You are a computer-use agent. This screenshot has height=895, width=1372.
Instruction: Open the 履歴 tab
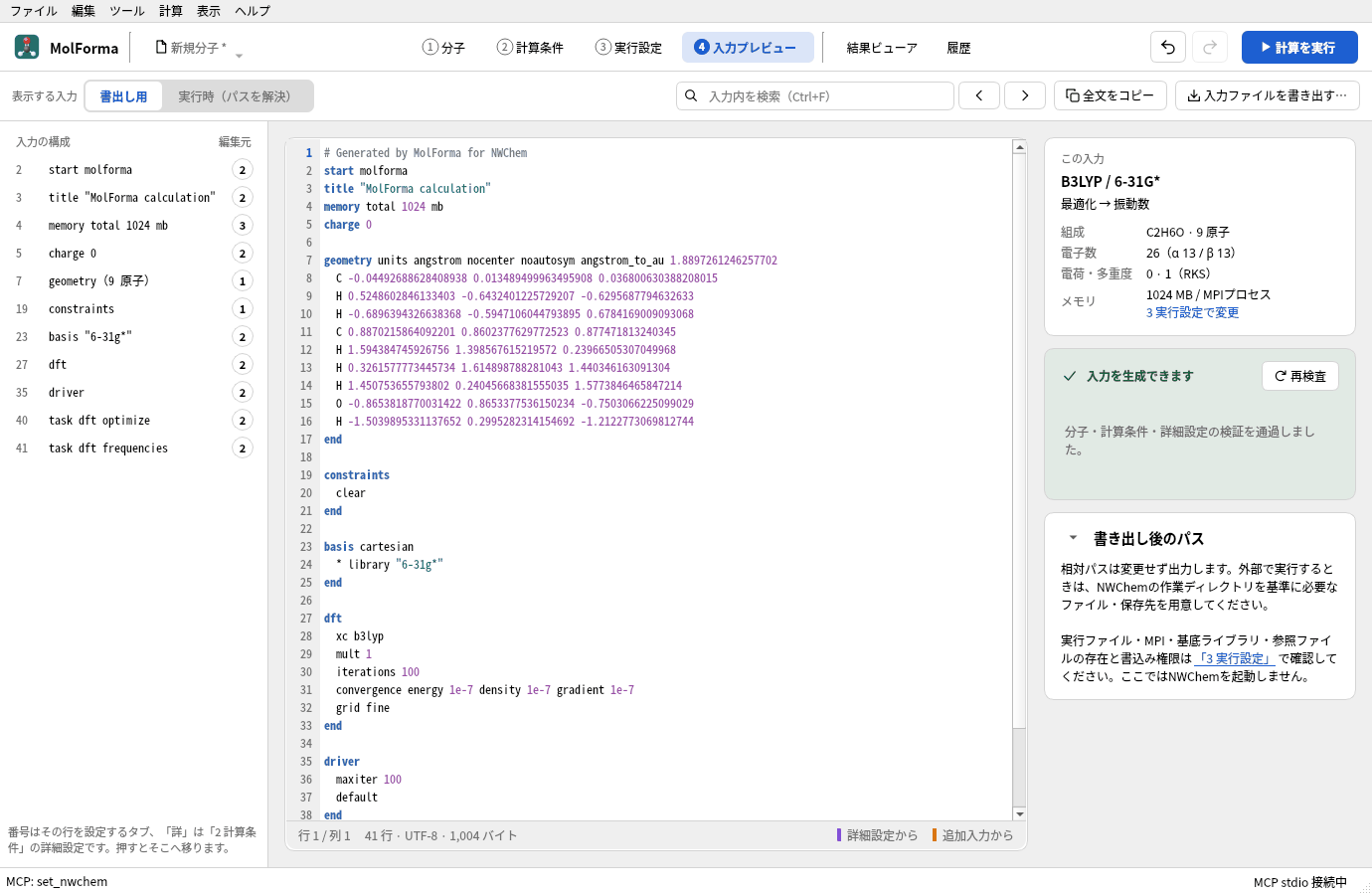[958, 48]
